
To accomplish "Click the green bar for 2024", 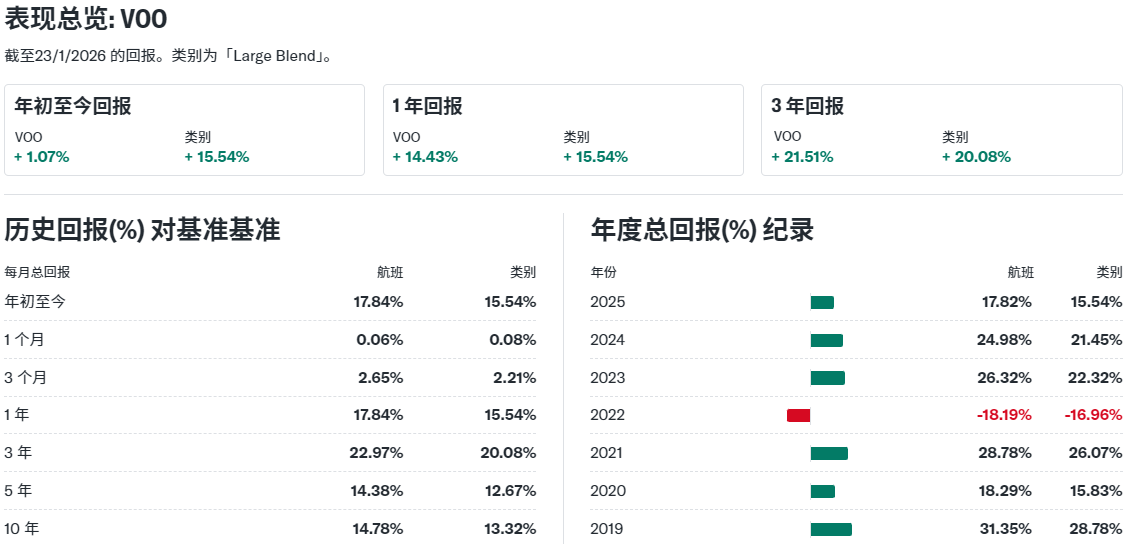I will (x=827, y=340).
